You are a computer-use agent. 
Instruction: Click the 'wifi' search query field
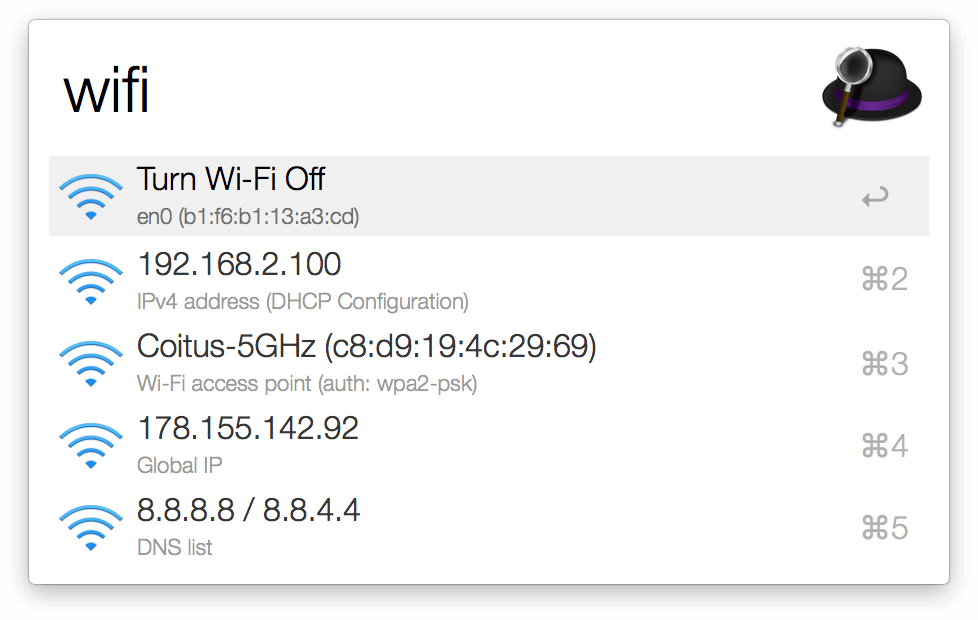coord(400,92)
